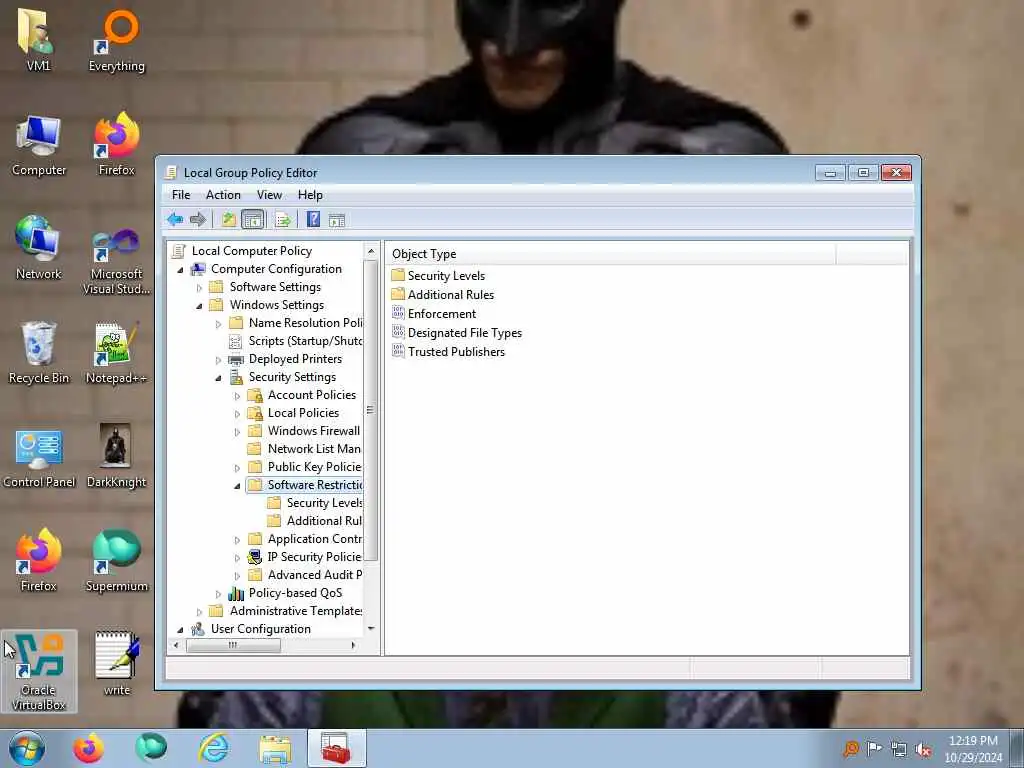Select the Control Panel desktop icon
The height and width of the screenshot is (768, 1024).
coord(39,457)
